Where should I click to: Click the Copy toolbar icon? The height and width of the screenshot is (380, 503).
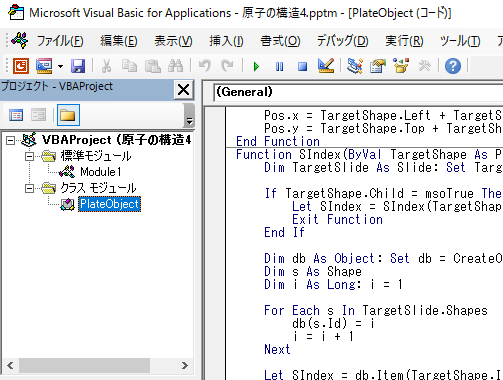129,66
